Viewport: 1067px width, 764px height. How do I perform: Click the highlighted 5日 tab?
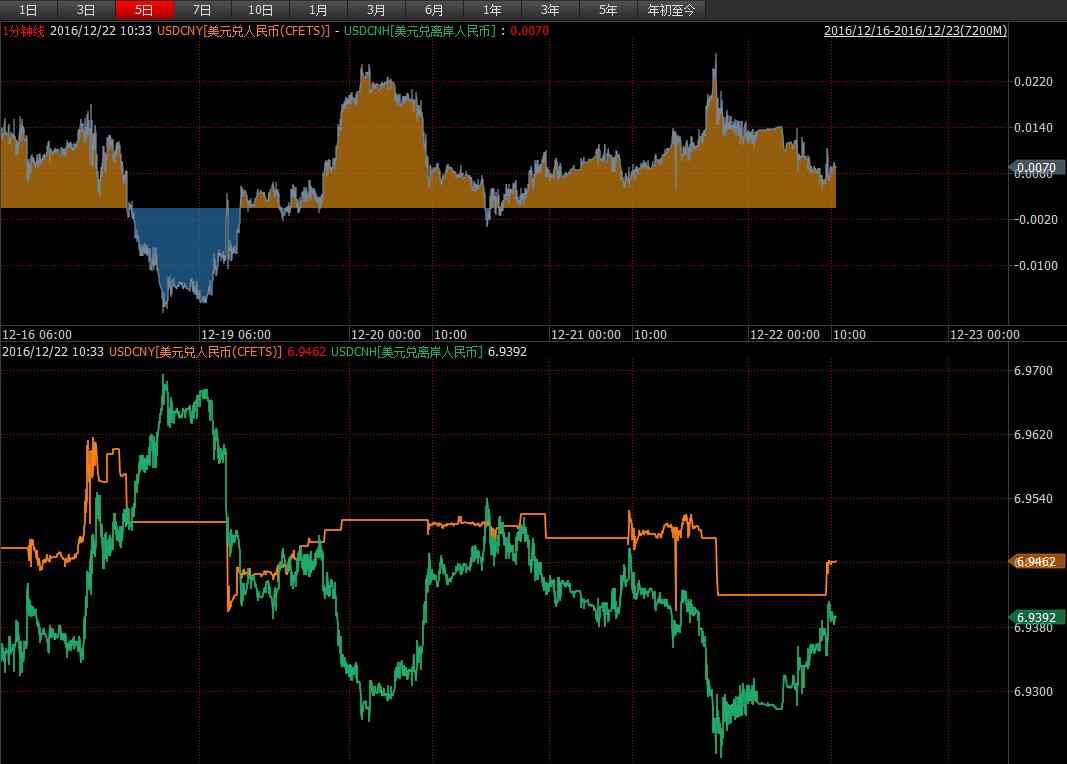(x=144, y=10)
